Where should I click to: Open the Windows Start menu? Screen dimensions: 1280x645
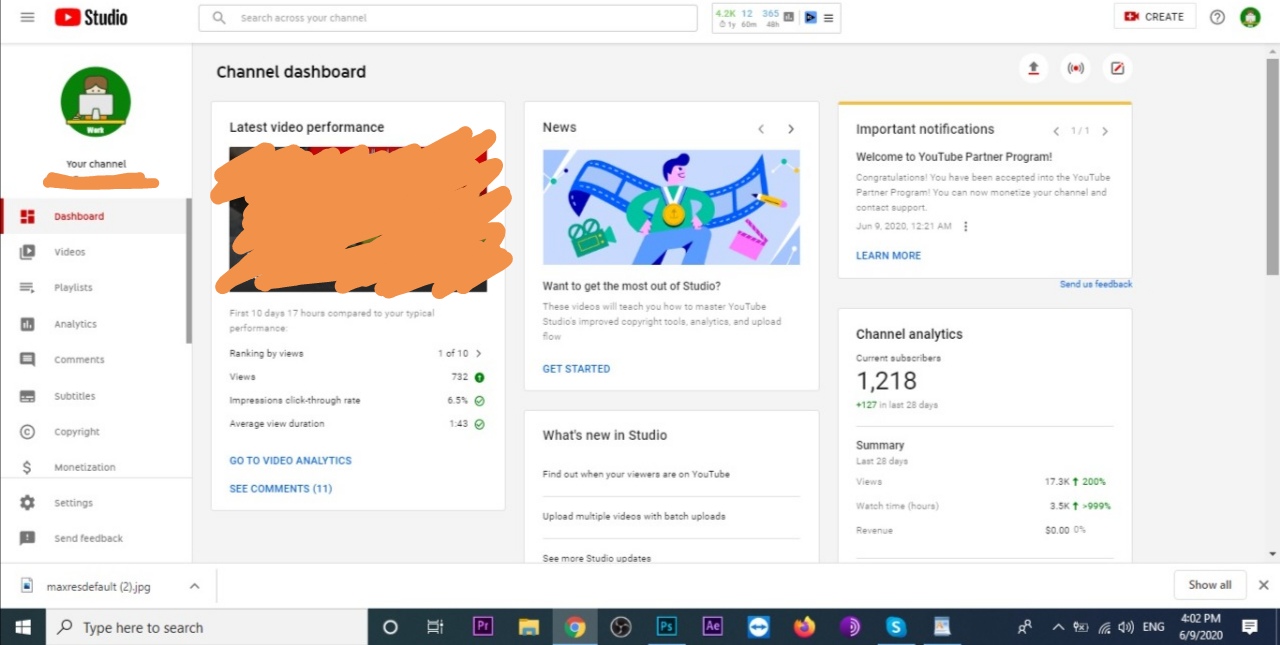pyautogui.click(x=22, y=627)
